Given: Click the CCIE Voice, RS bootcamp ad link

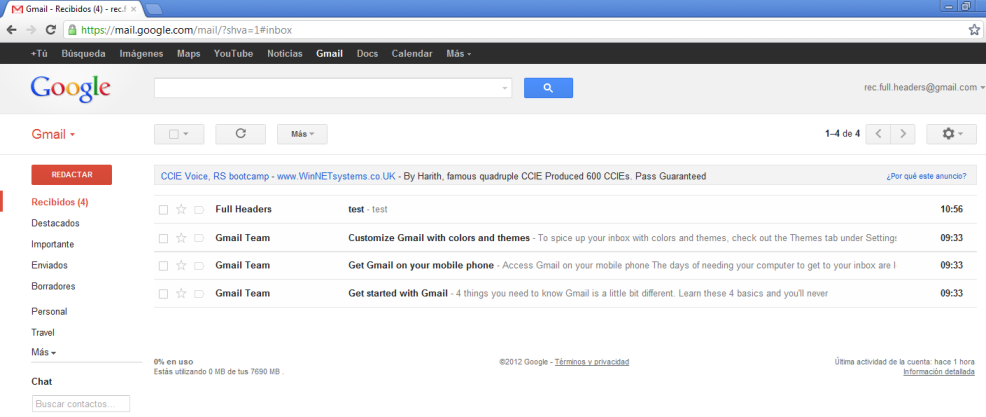Looking at the screenshot, I should pos(216,176).
